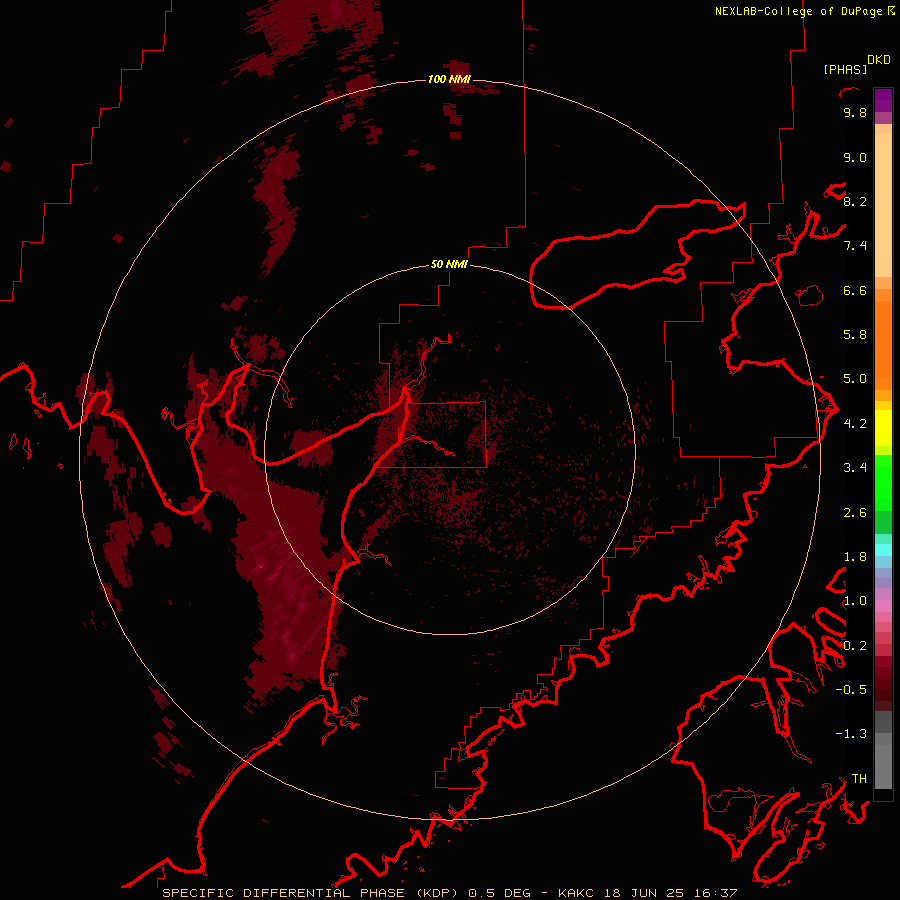
Task: Click the 5.0 scale value
Action: coord(855,379)
